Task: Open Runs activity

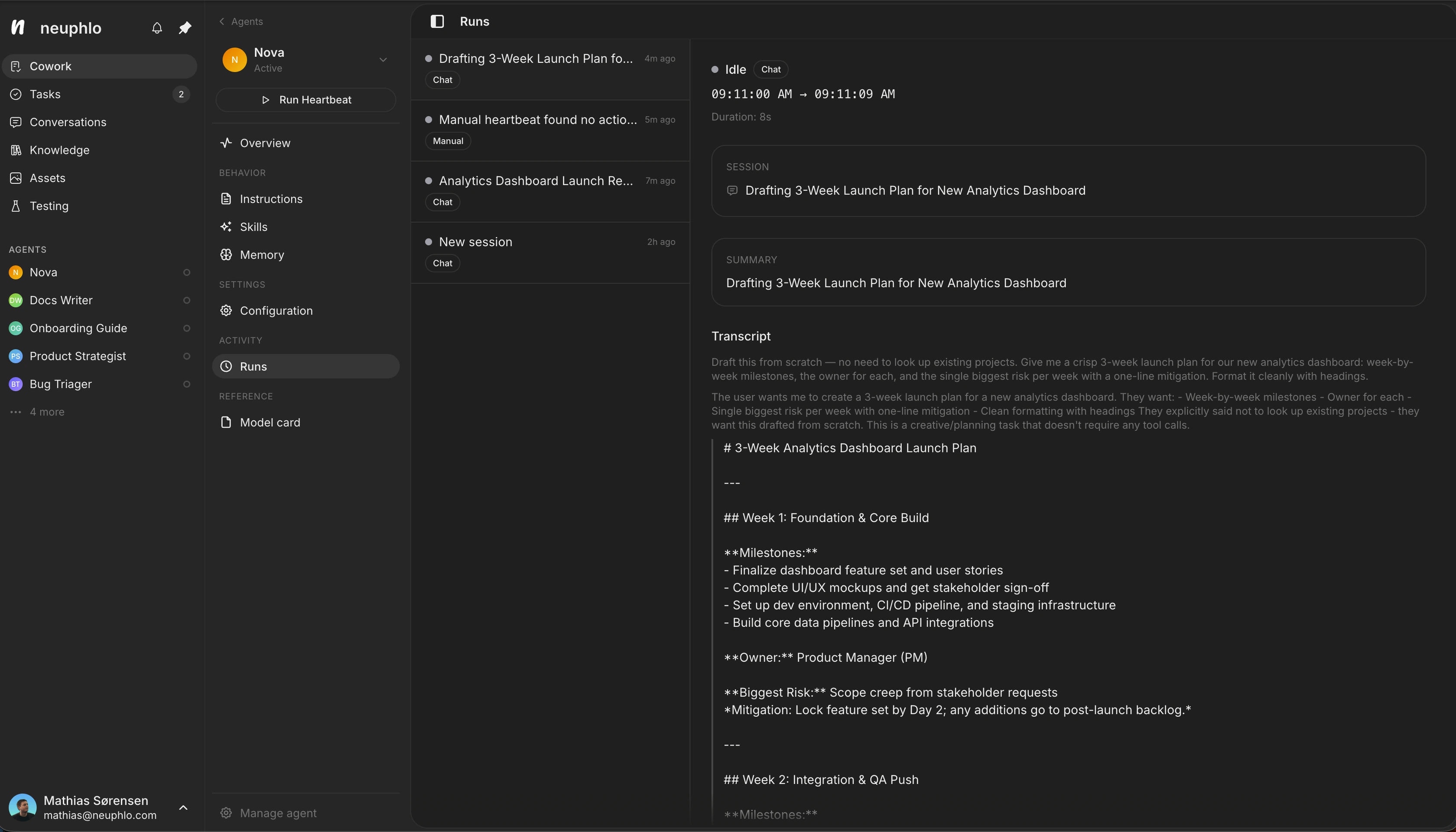Action: point(305,367)
